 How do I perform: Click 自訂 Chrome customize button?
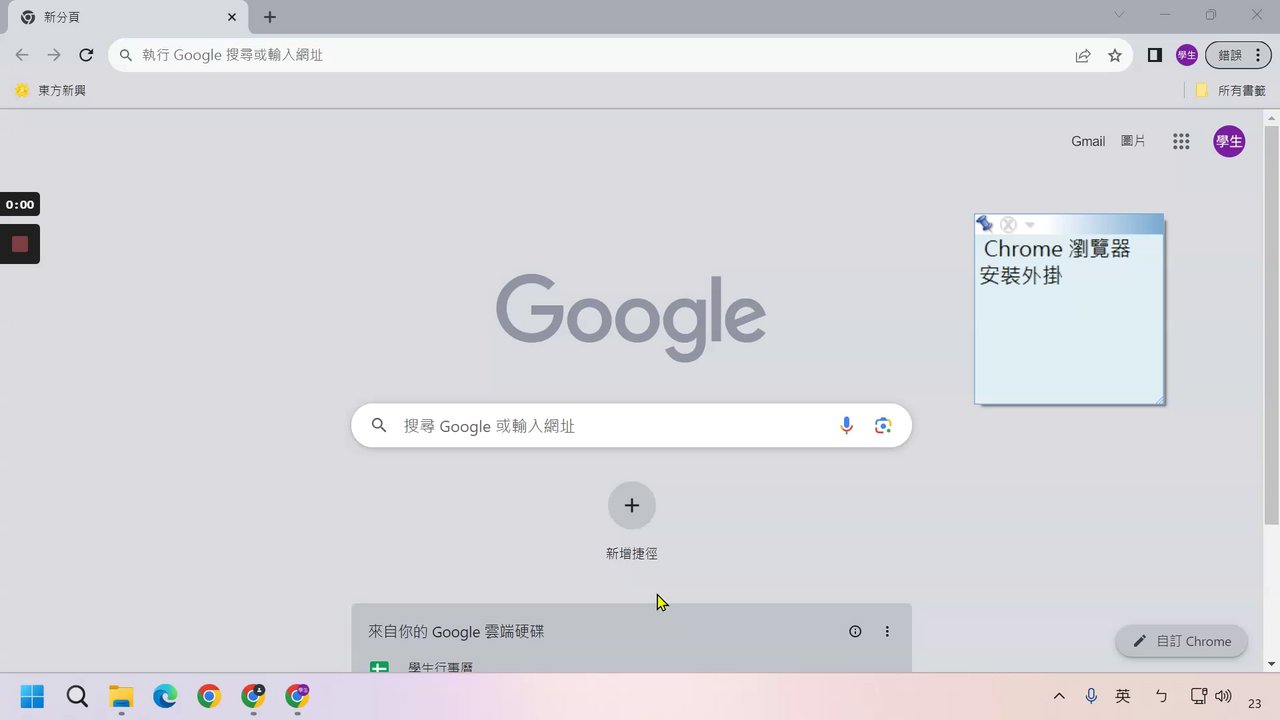pos(1181,642)
